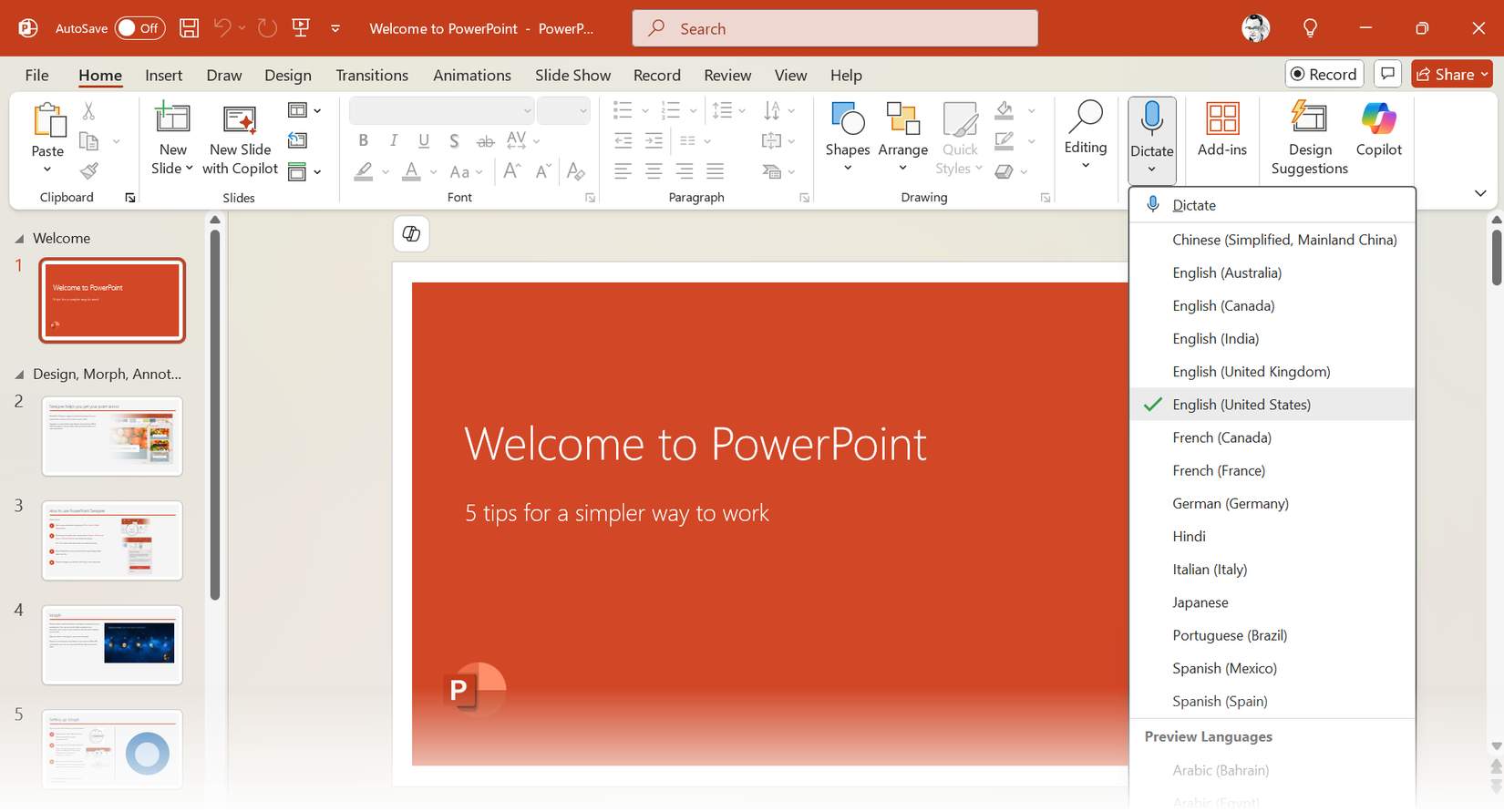This screenshot has height=812, width=1504.
Task: Click the Cut scissors icon
Action: tap(88, 111)
